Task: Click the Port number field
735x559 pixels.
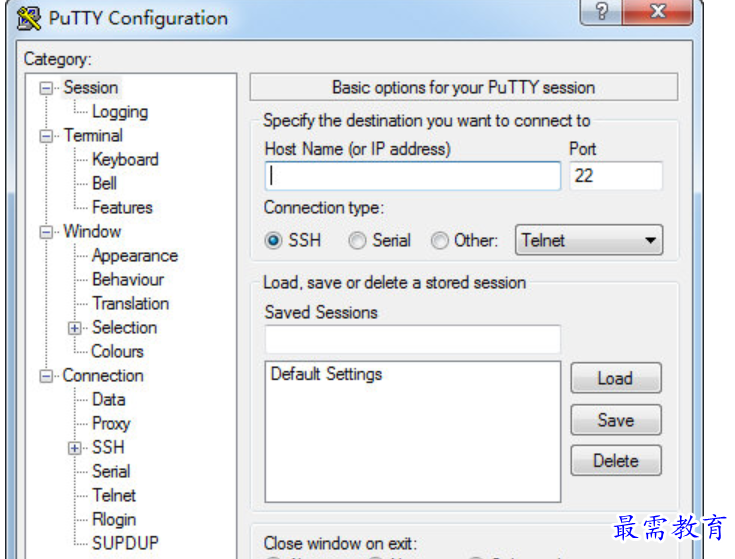Action: click(614, 176)
